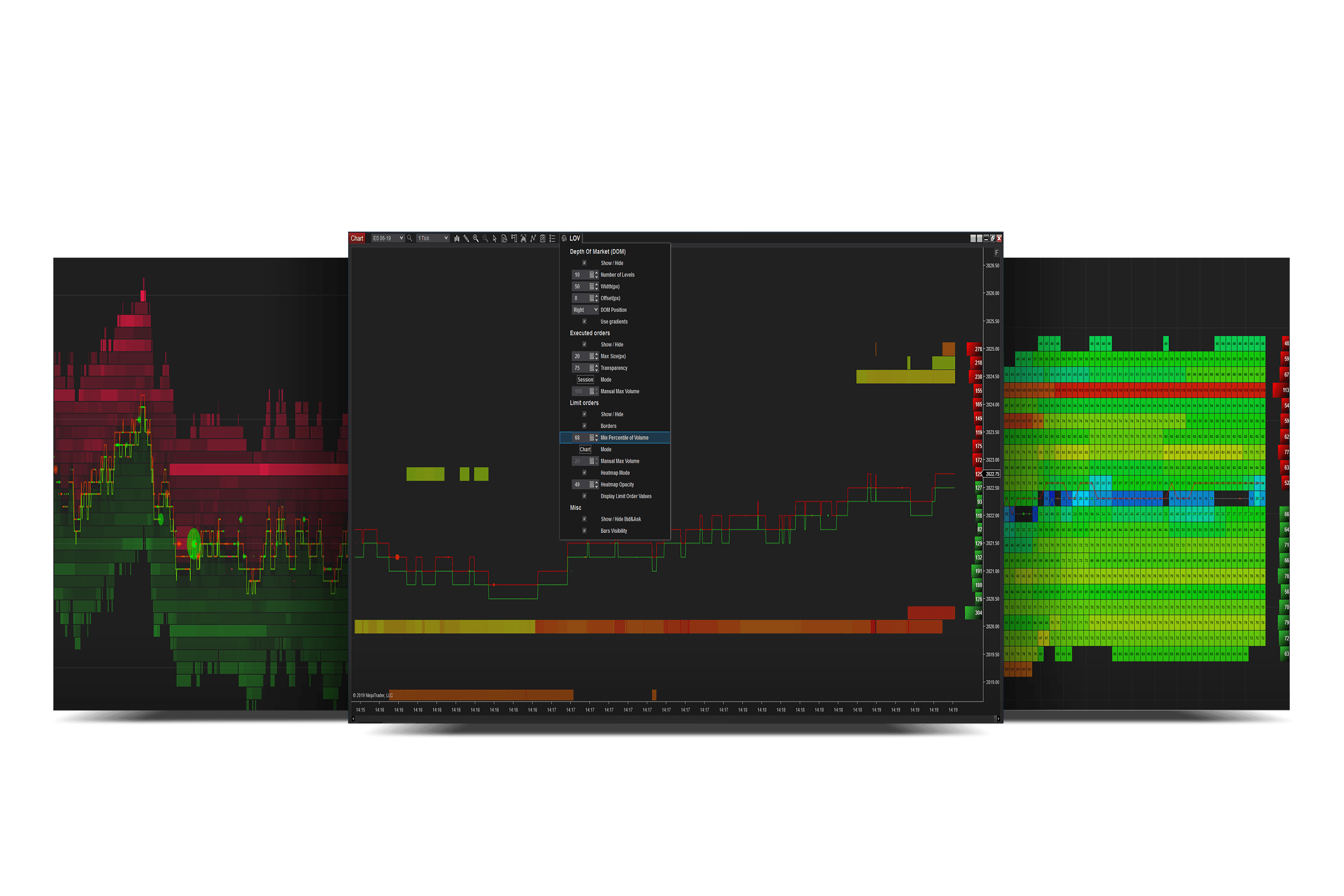Open the DOM Position dropdown set to Right
This screenshot has width=1344, height=896.
pos(585,310)
